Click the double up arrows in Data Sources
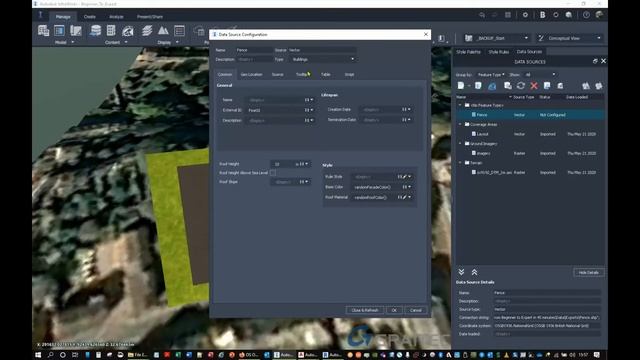 [474, 272]
